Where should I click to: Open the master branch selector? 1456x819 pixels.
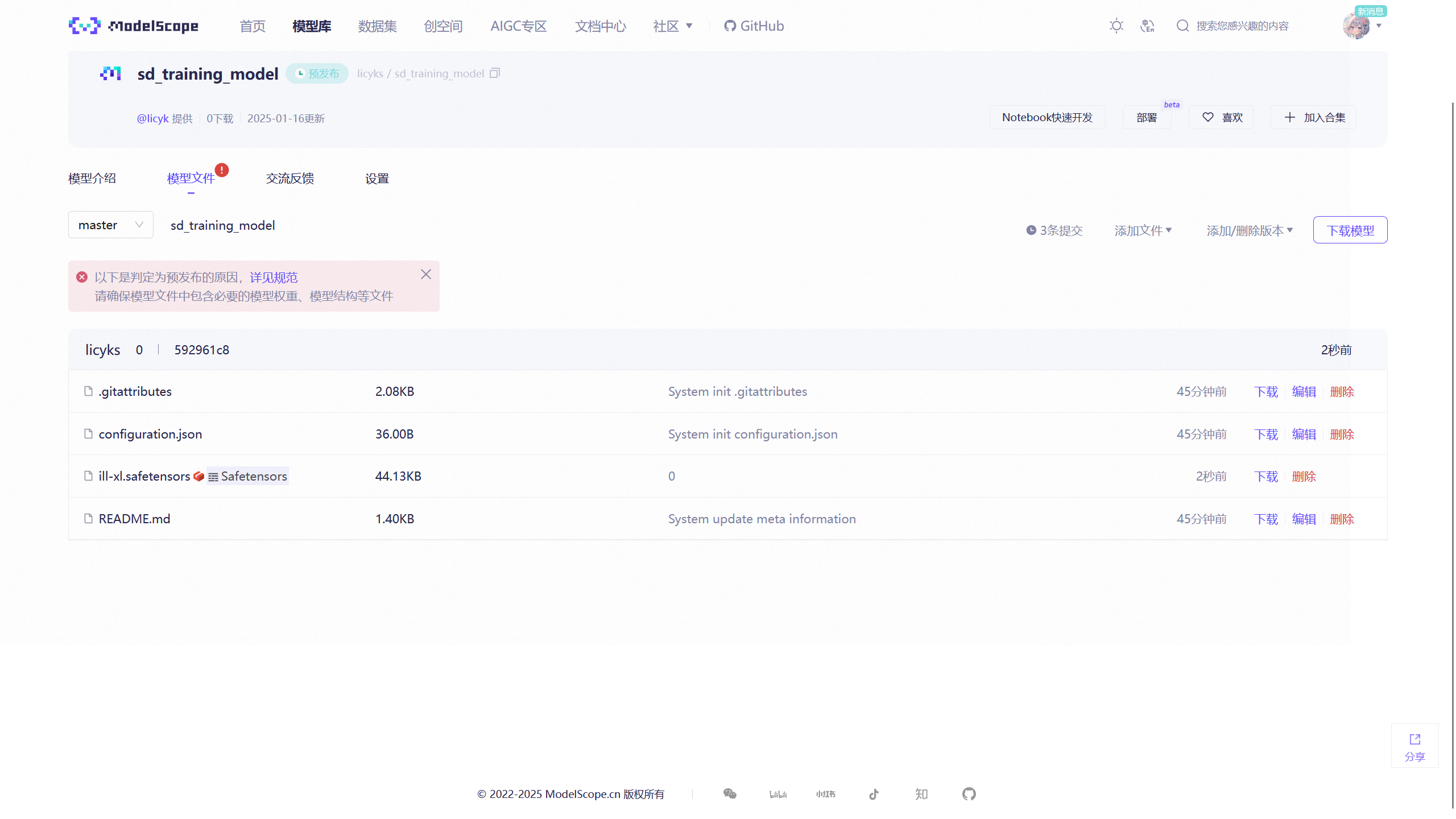coord(110,225)
